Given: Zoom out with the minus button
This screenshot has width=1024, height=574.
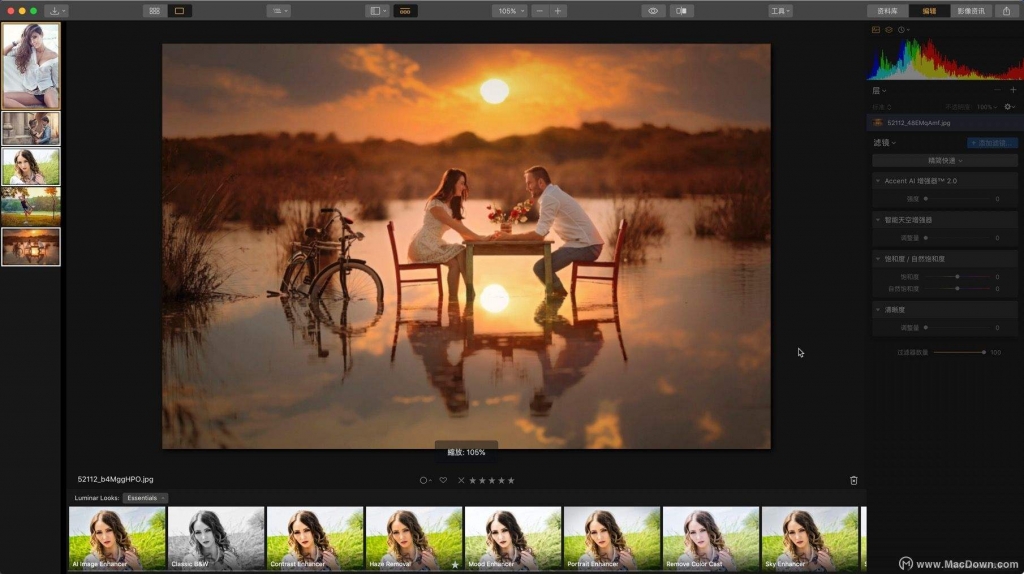Looking at the screenshot, I should click(x=539, y=11).
